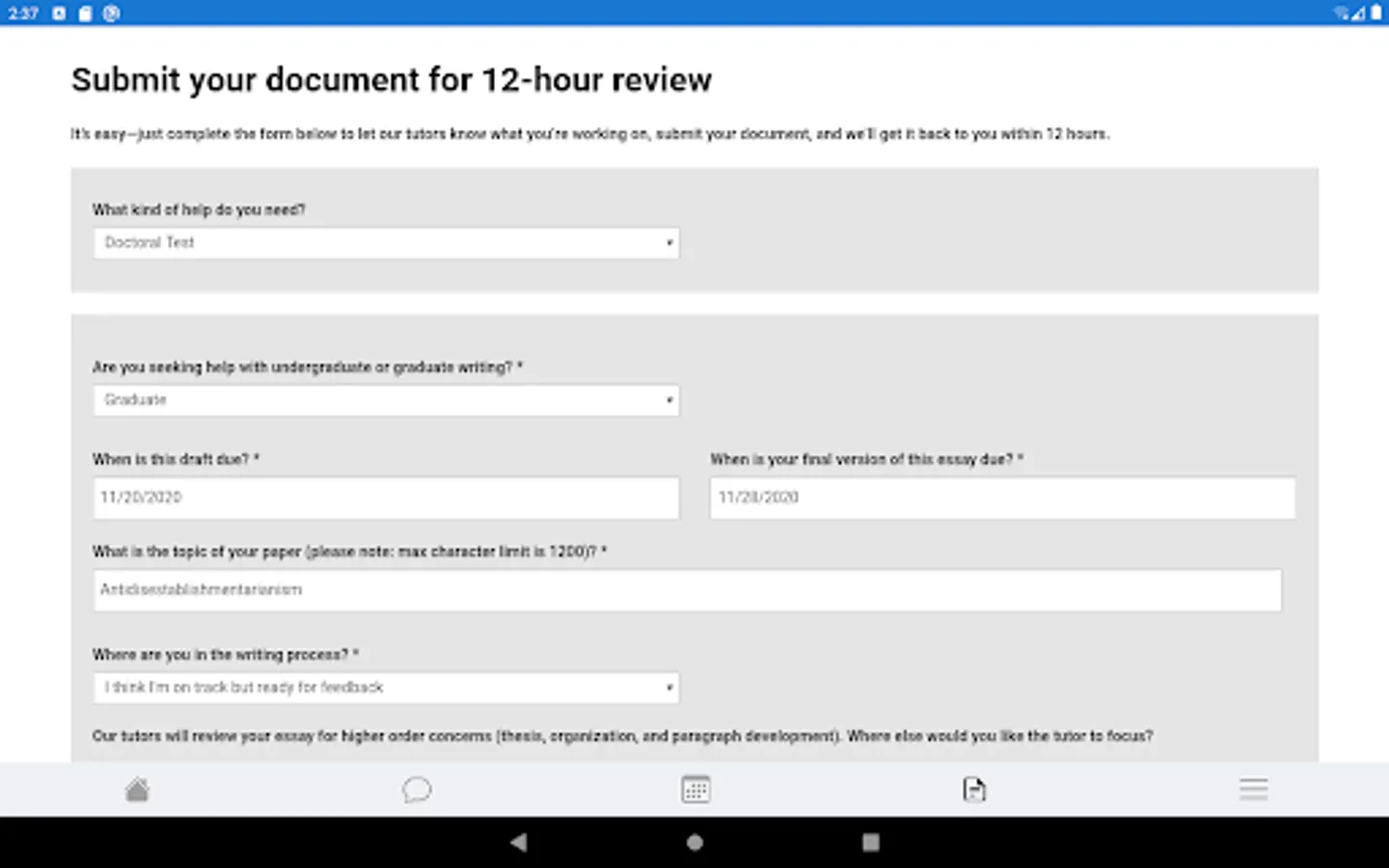Open the 'Graduate' writing level dropdown
The width and height of the screenshot is (1389, 868).
(x=386, y=399)
